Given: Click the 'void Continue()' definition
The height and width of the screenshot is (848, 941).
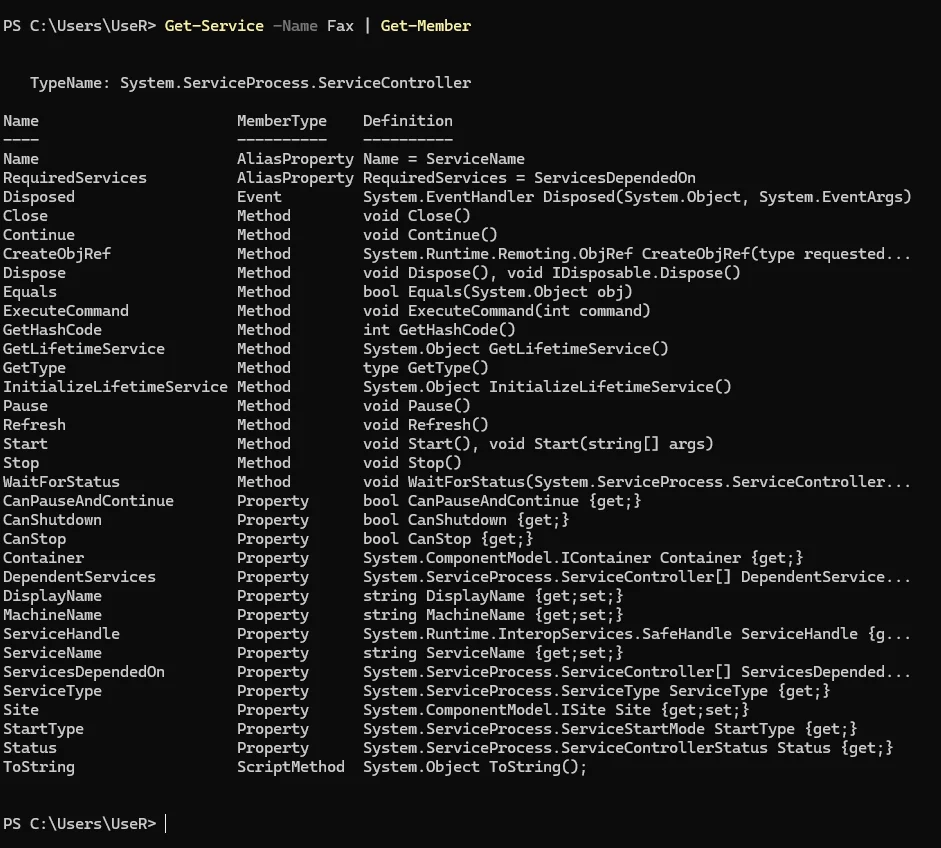Looking at the screenshot, I should (430, 235).
